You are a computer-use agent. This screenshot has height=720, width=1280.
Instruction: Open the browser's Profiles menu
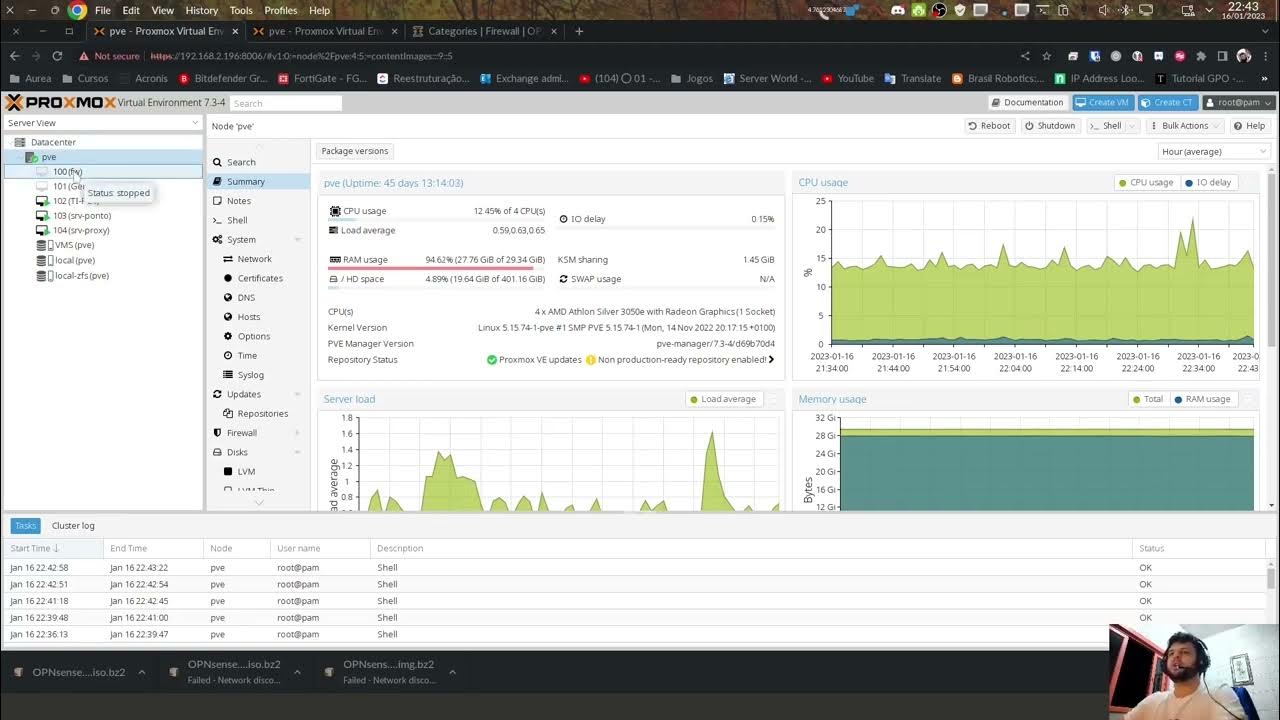tap(281, 10)
